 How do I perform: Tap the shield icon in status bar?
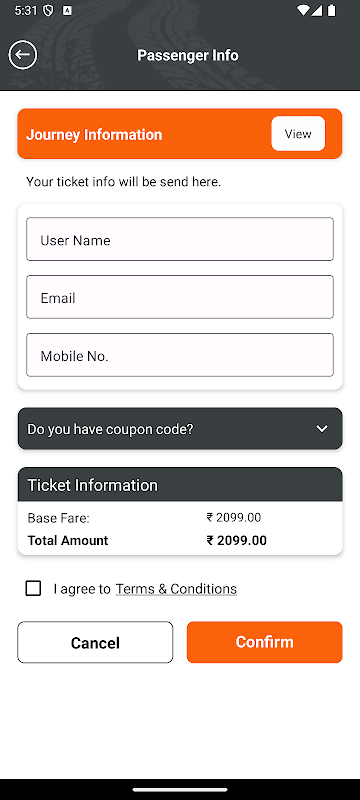point(48,11)
